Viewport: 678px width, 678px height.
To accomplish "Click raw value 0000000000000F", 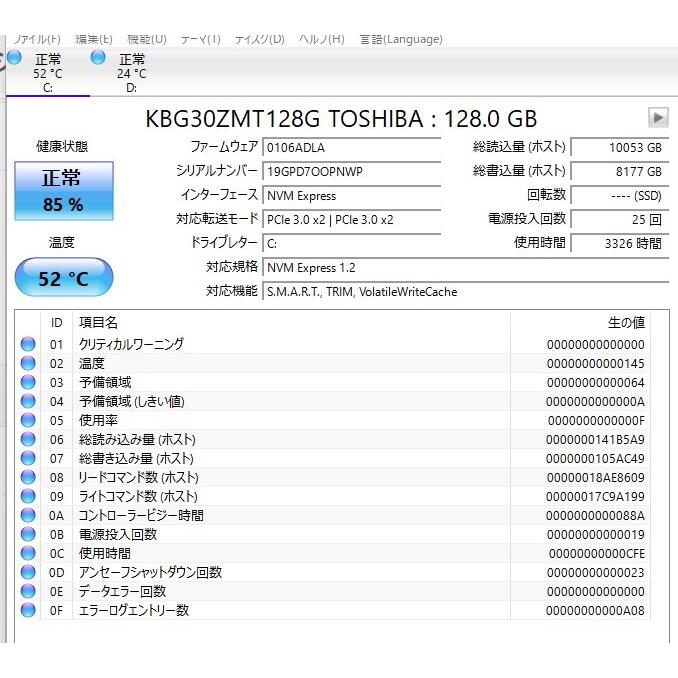I will coord(596,421).
